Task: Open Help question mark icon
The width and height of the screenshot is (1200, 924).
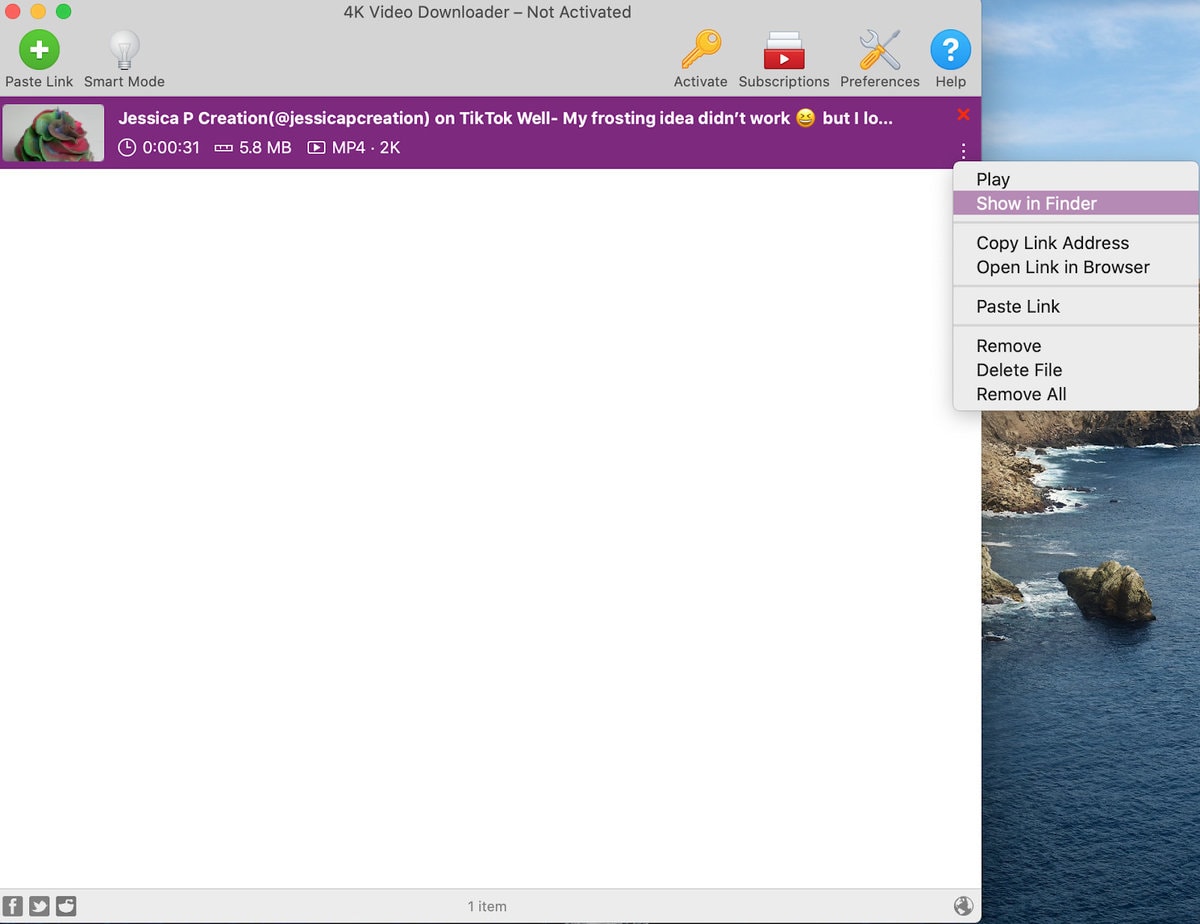Action: click(x=950, y=50)
